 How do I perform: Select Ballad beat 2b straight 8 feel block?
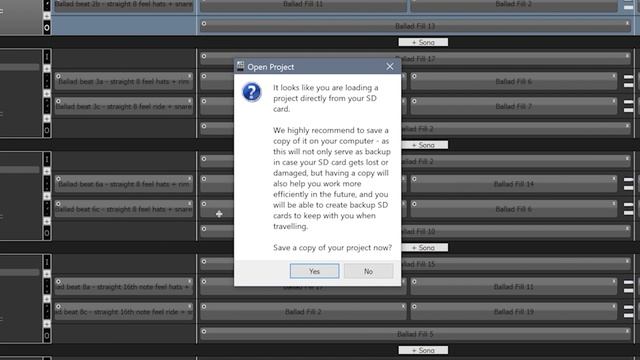tap(123, 5)
